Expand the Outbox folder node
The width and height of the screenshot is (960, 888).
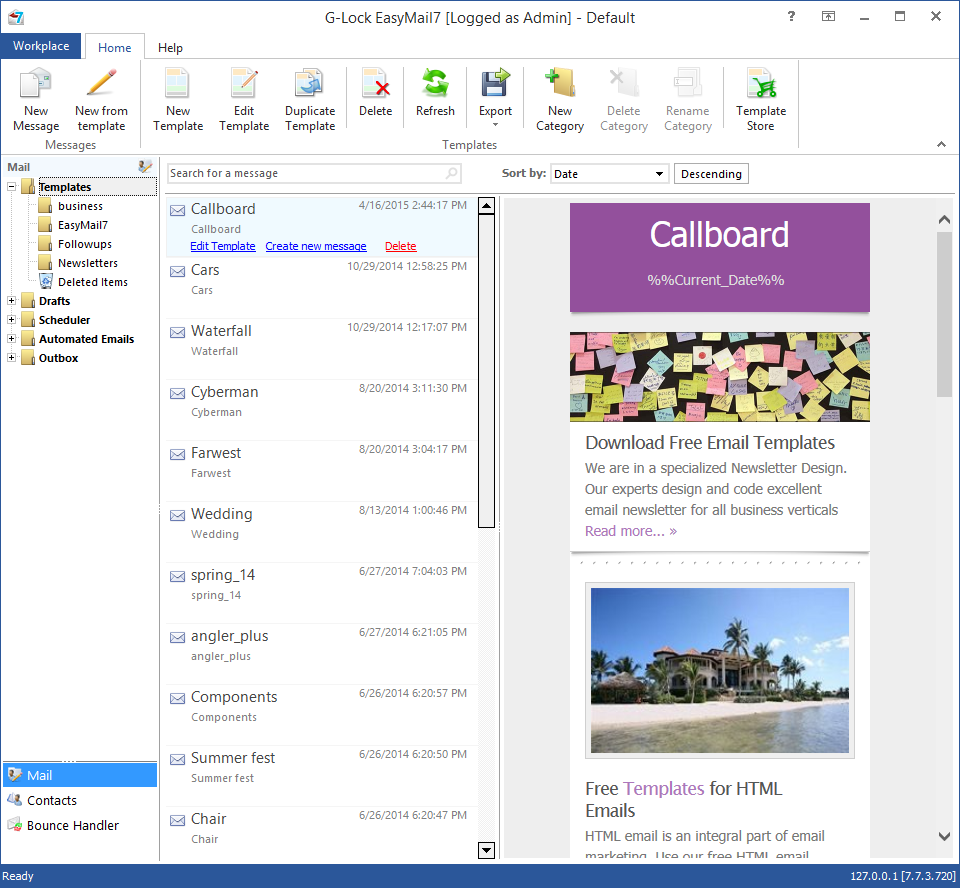(x=11, y=358)
